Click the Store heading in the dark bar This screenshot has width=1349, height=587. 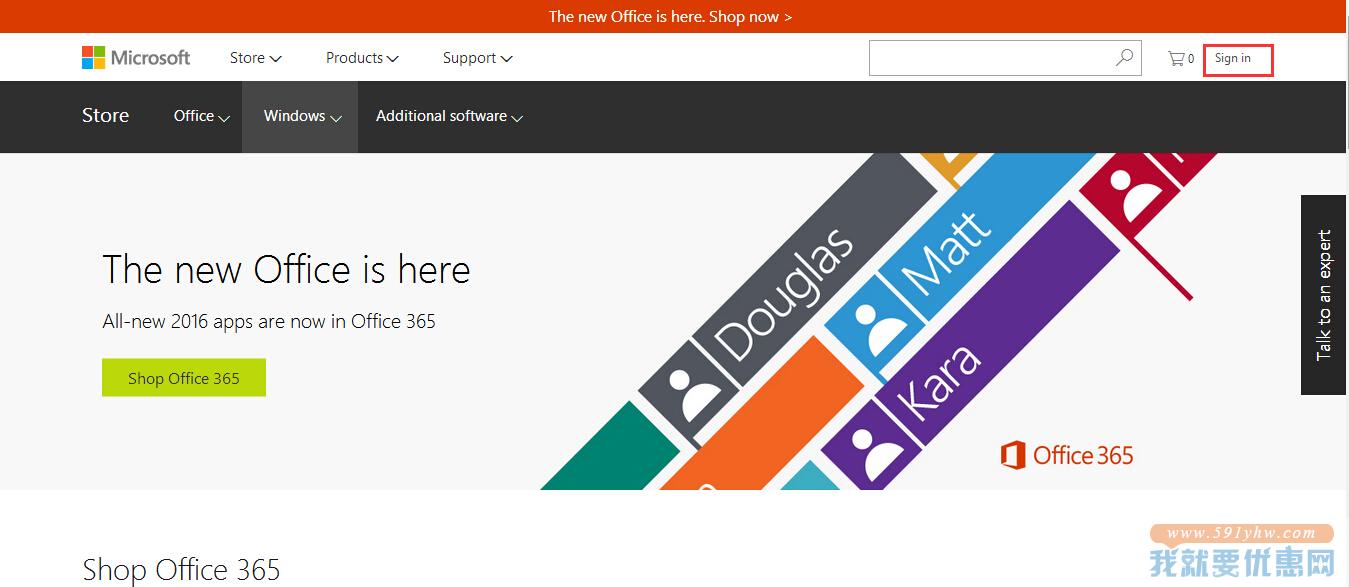point(105,116)
